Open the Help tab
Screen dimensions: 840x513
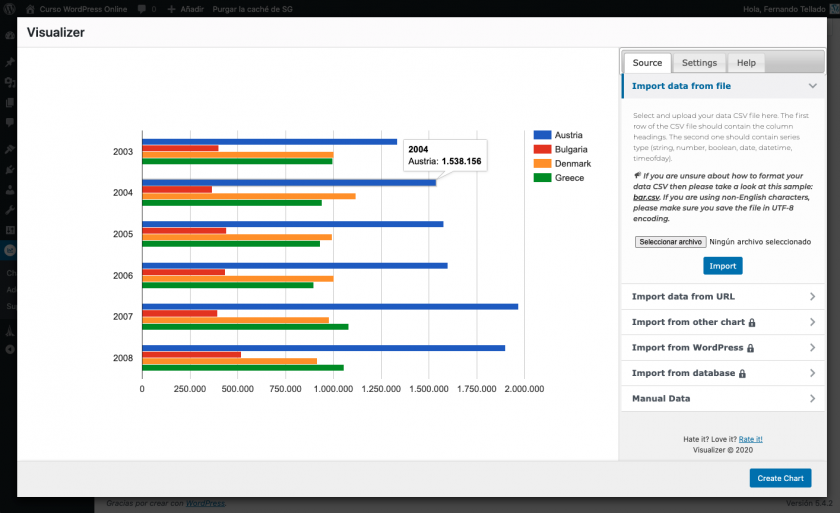pos(746,63)
